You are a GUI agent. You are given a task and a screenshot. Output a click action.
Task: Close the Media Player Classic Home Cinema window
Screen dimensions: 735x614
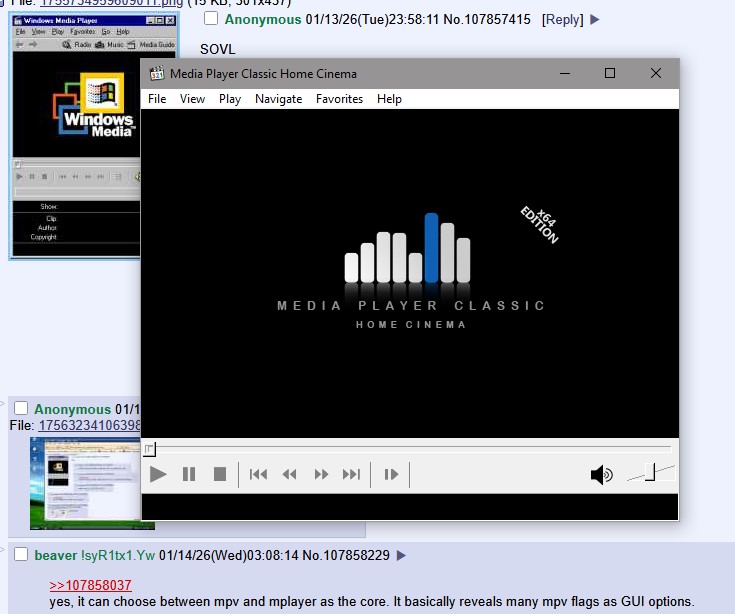coord(656,73)
